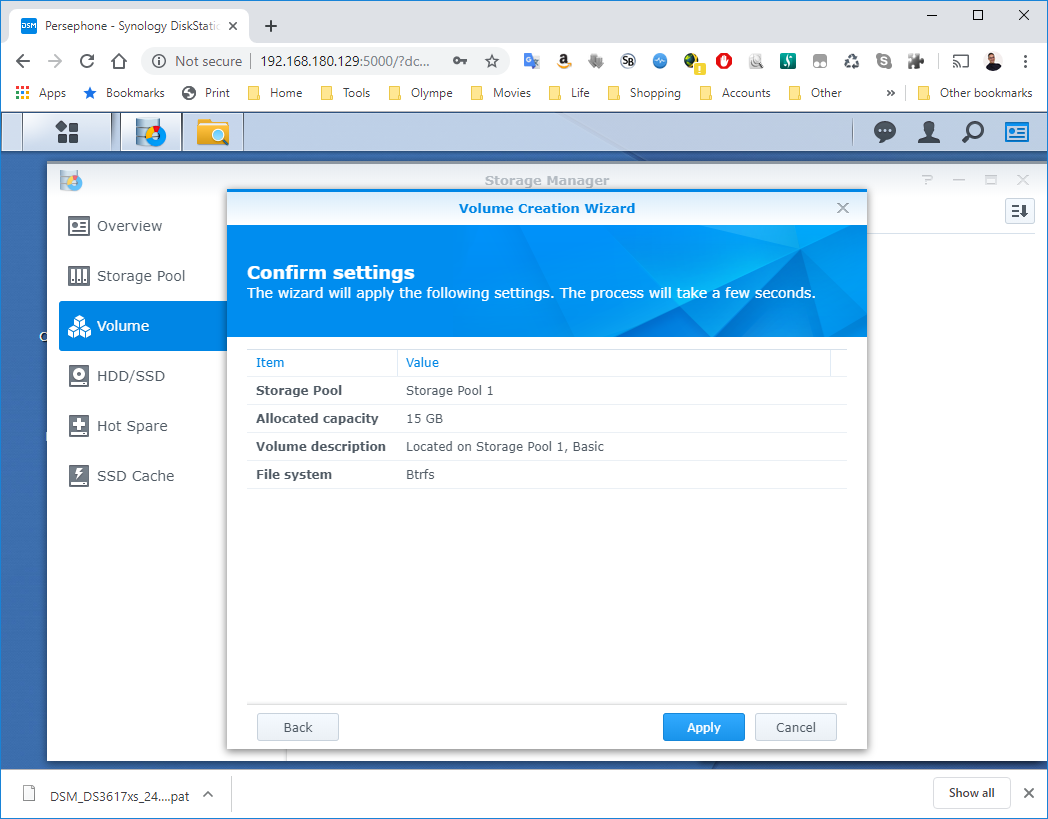Open the DSM widgets panel icon
Image resolution: width=1048 pixels, height=819 pixels.
click(1017, 132)
